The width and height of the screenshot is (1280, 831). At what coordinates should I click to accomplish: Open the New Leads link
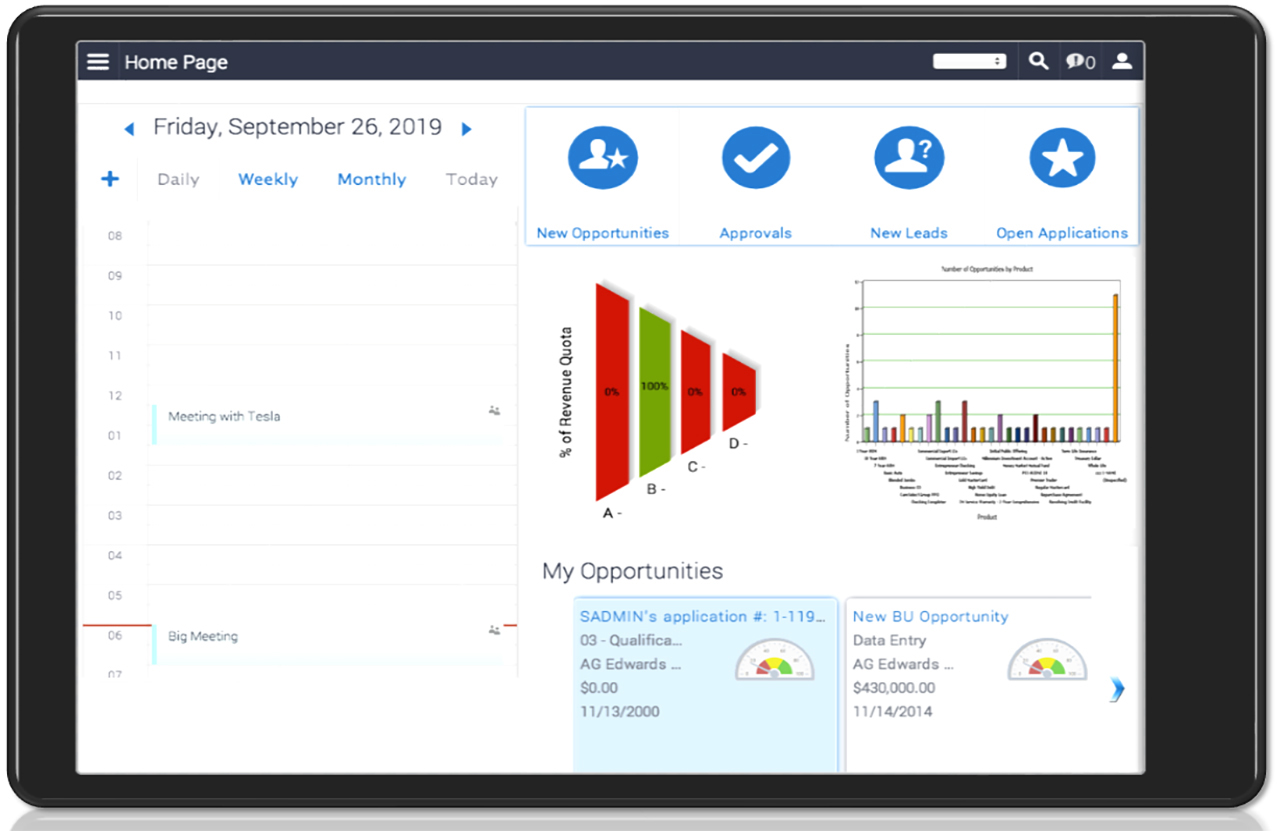point(909,233)
